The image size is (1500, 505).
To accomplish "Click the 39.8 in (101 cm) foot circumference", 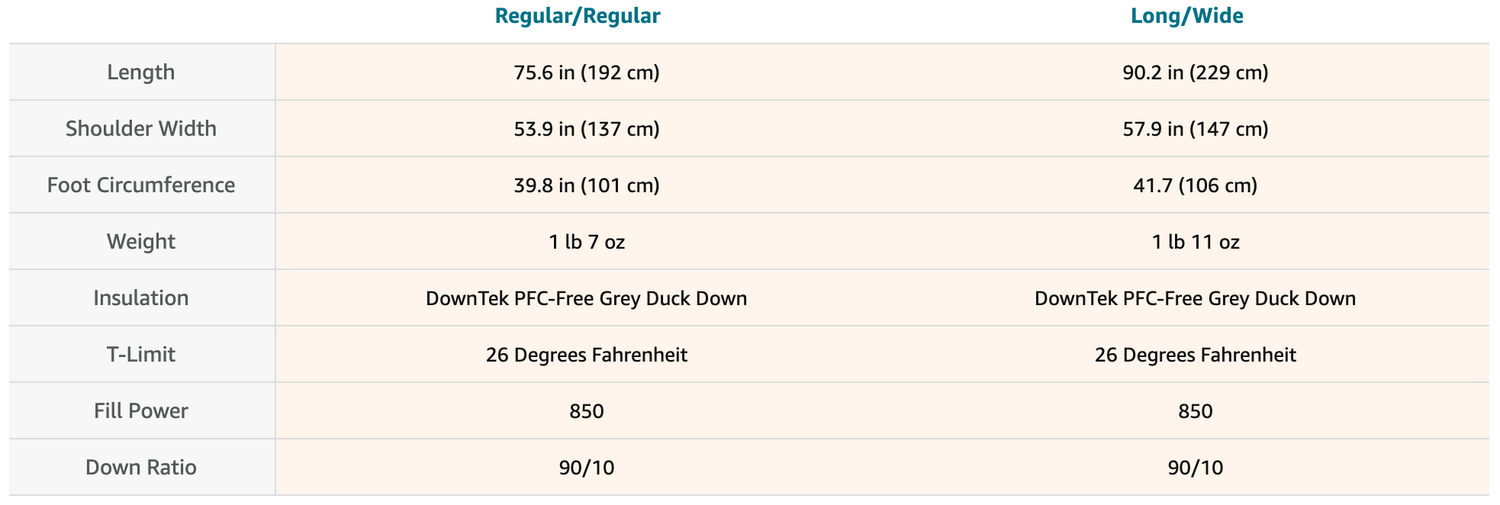I will 586,186.
